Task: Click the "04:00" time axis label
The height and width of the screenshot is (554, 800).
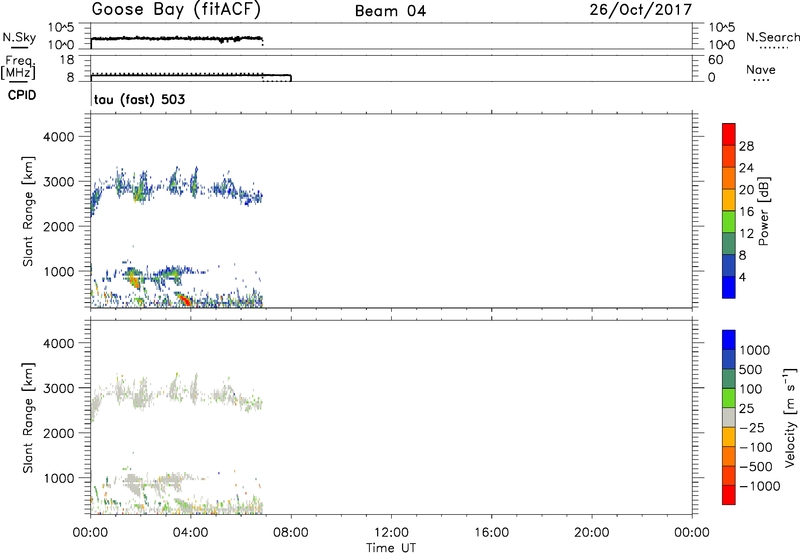Action: 190,533
